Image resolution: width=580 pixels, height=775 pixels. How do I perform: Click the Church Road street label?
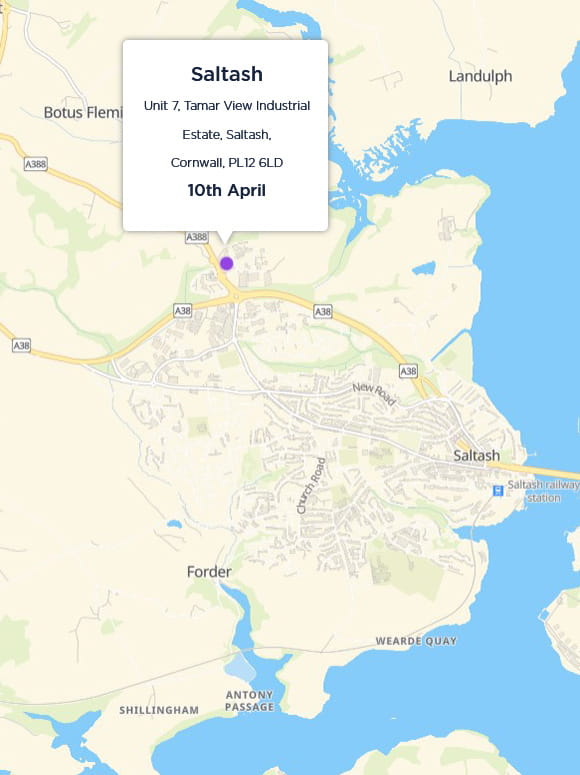coord(312,486)
